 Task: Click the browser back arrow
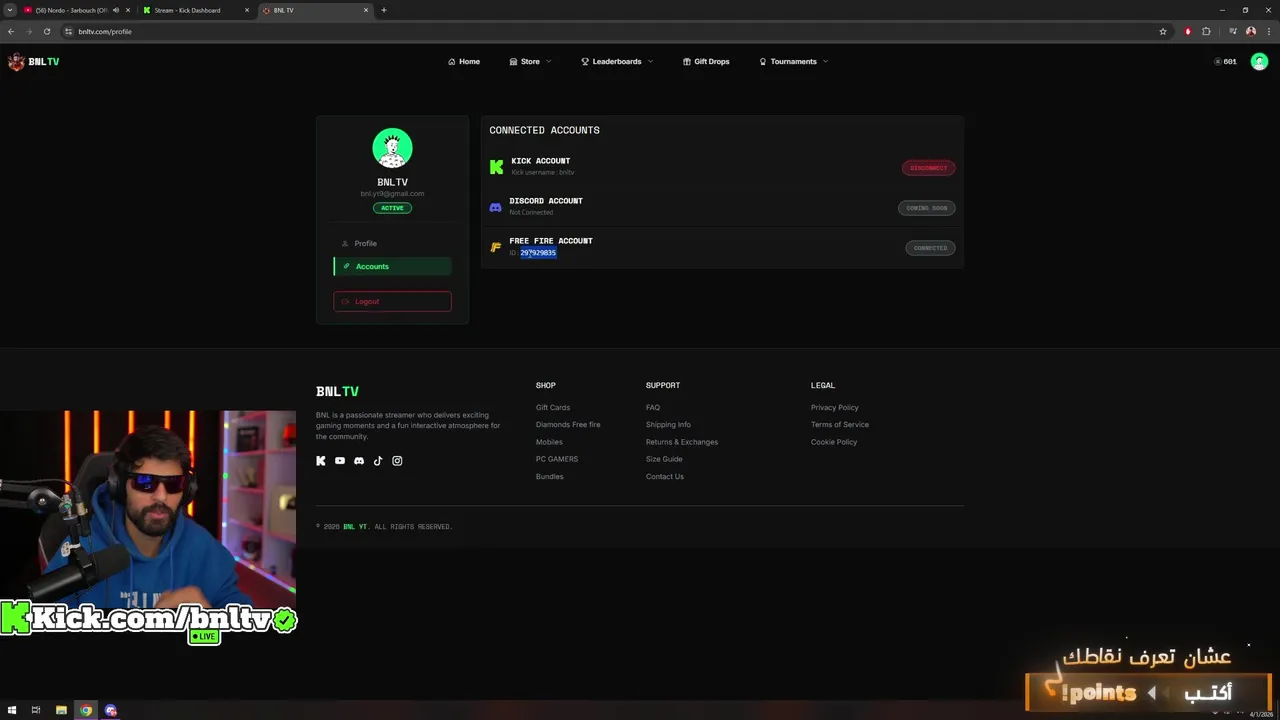[x=11, y=32]
